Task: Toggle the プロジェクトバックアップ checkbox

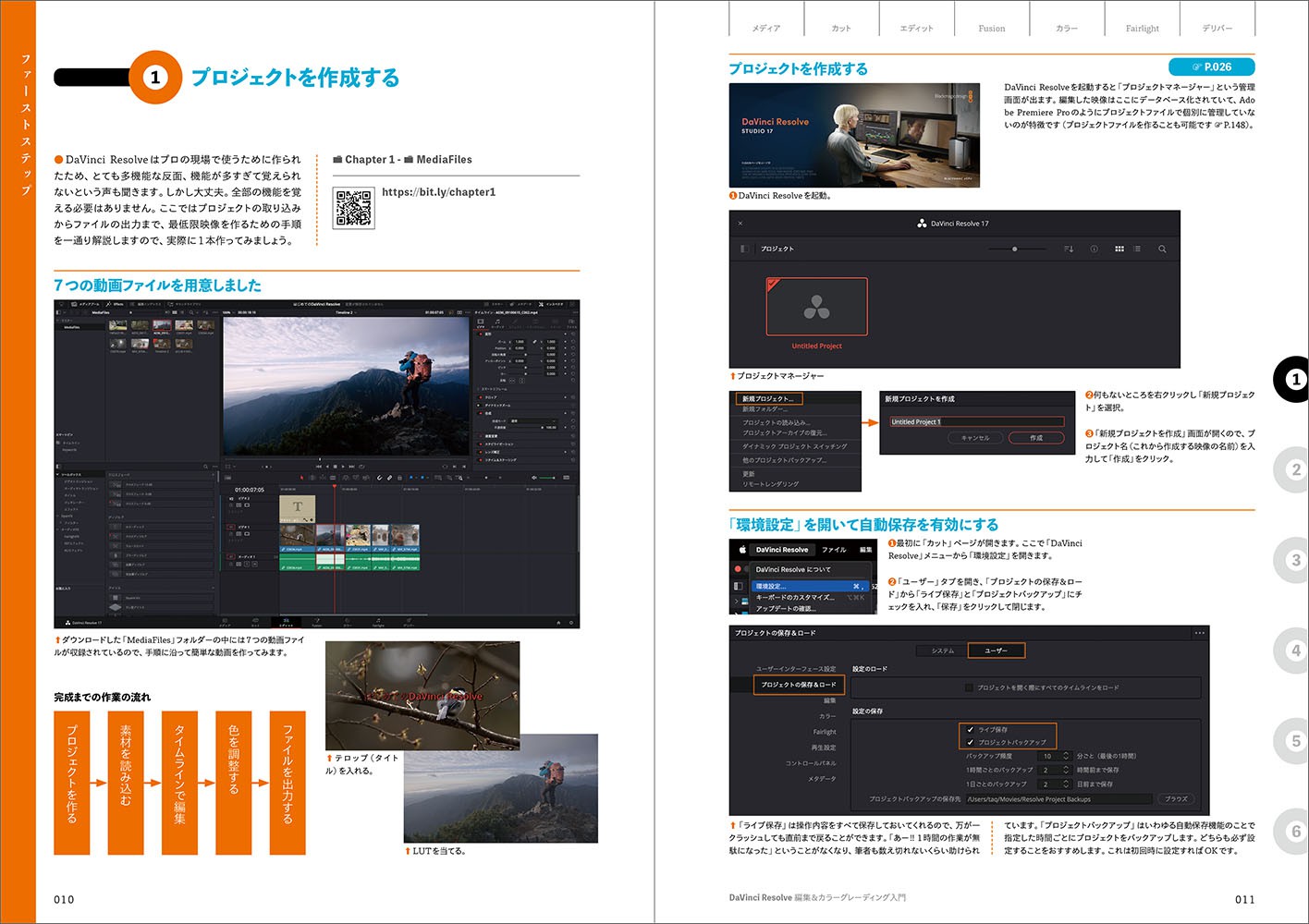Action: (x=970, y=742)
